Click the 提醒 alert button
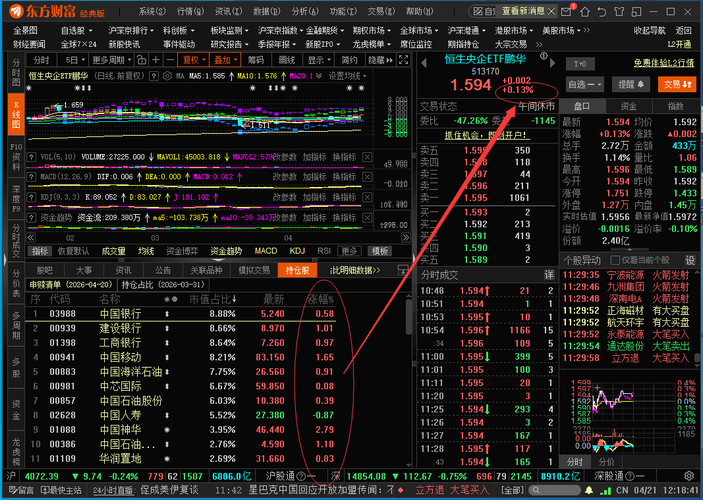 (x=630, y=84)
